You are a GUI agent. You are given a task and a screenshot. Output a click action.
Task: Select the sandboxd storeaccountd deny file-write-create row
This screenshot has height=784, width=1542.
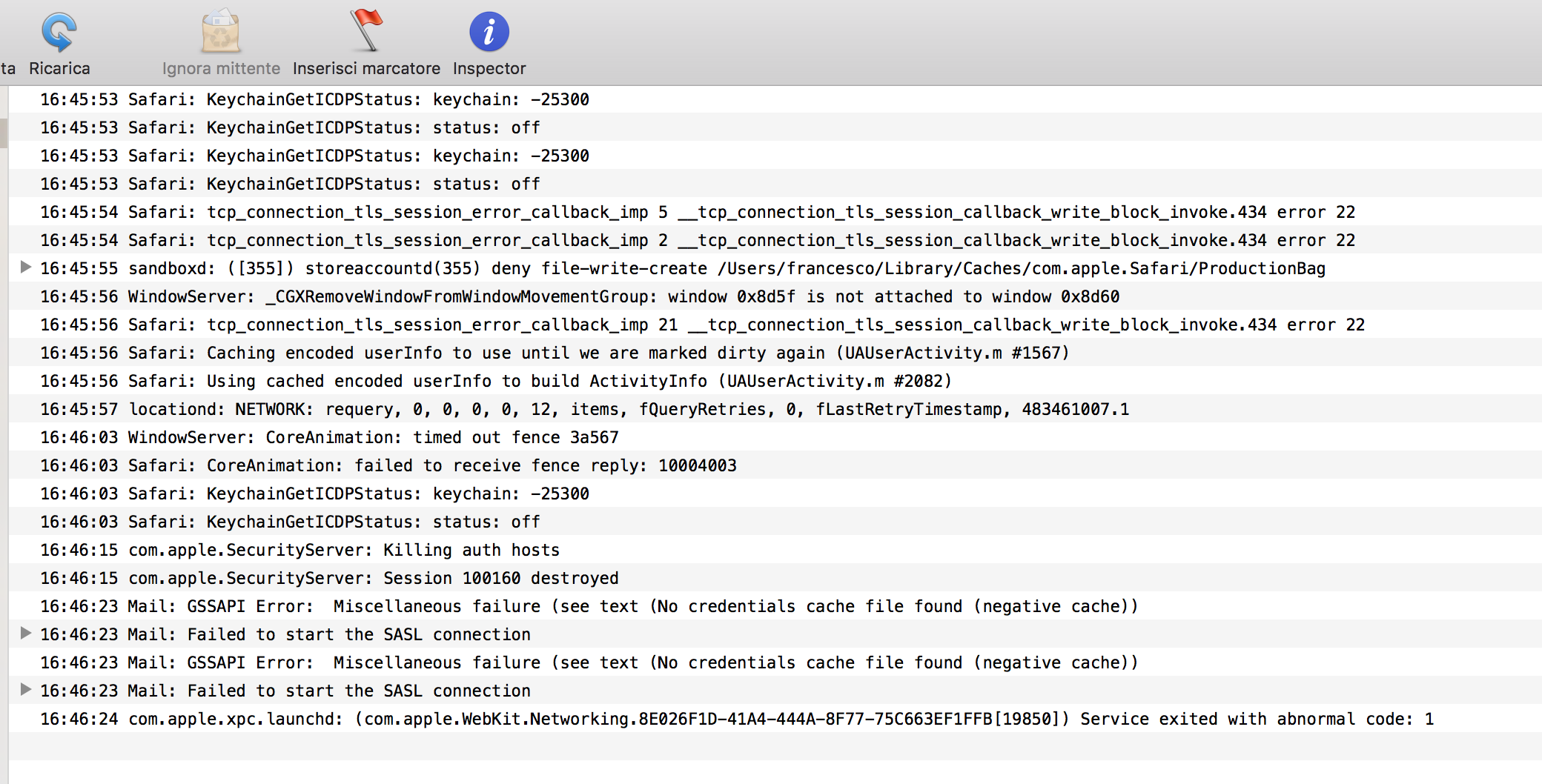[x=775, y=268]
